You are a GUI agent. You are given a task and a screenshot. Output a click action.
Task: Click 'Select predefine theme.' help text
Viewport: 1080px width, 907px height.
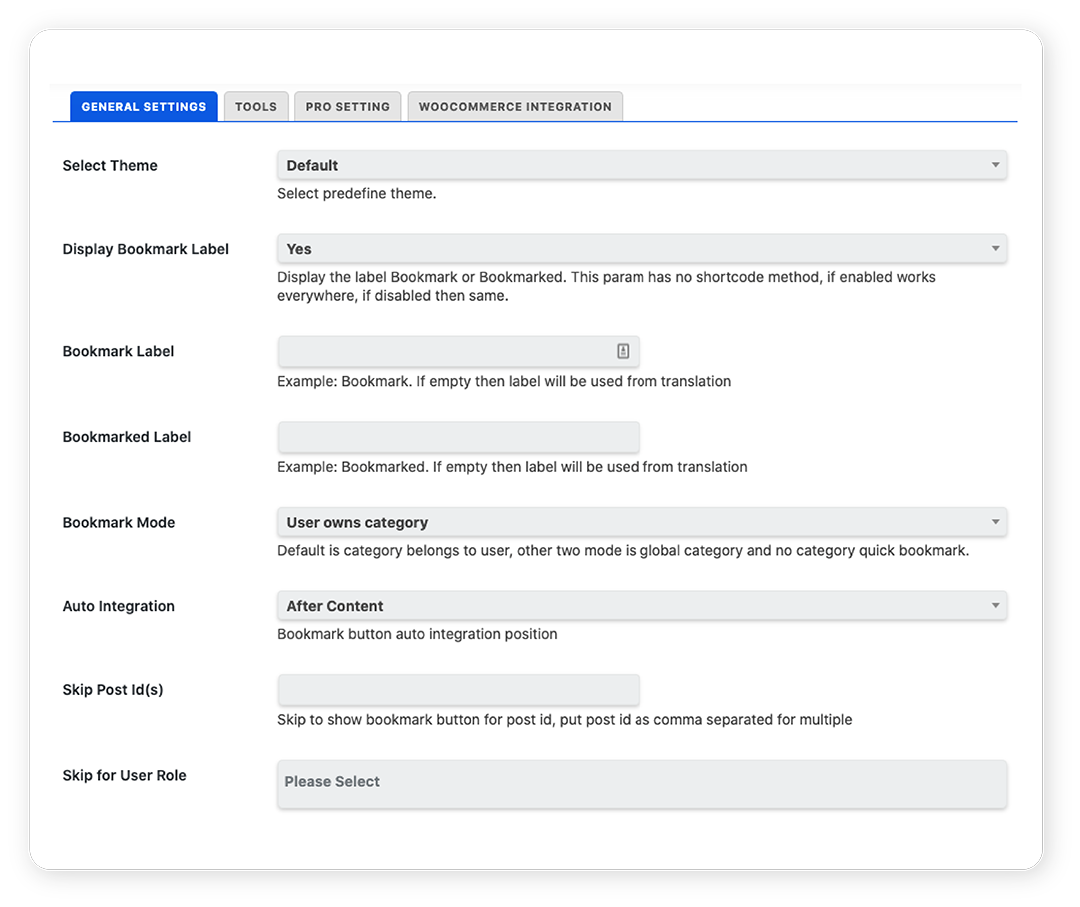(x=357, y=194)
